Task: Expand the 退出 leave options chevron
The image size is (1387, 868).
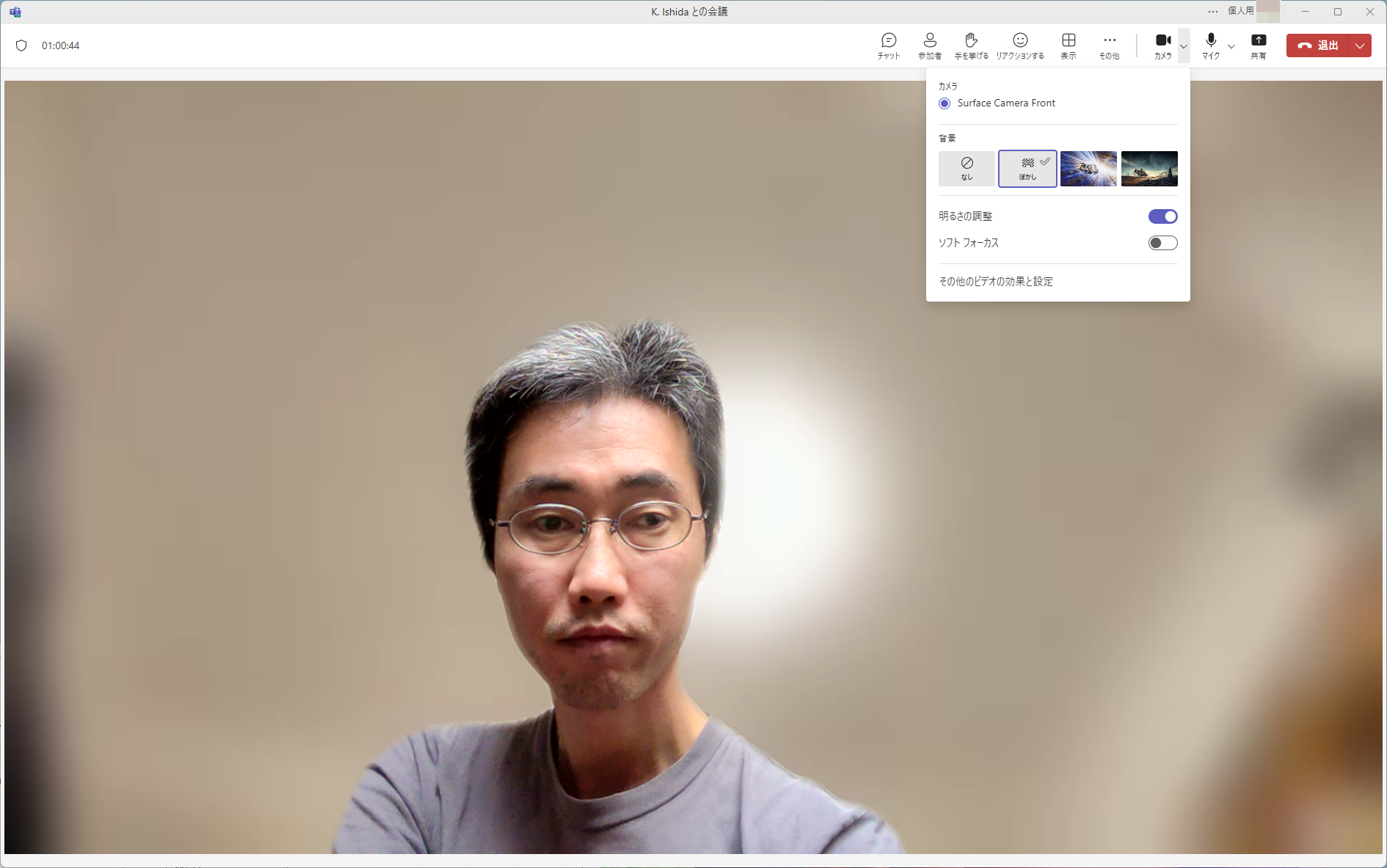Action: point(1359,45)
